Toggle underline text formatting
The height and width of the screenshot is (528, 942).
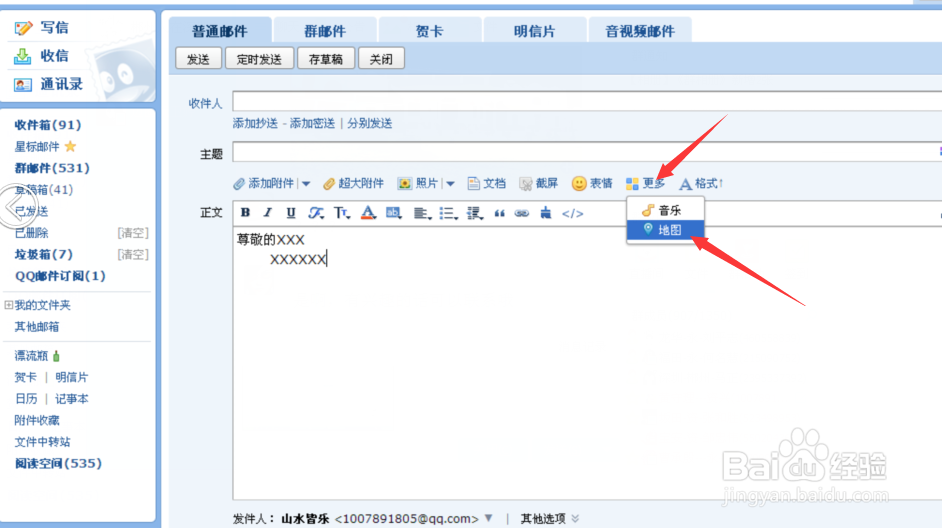291,212
